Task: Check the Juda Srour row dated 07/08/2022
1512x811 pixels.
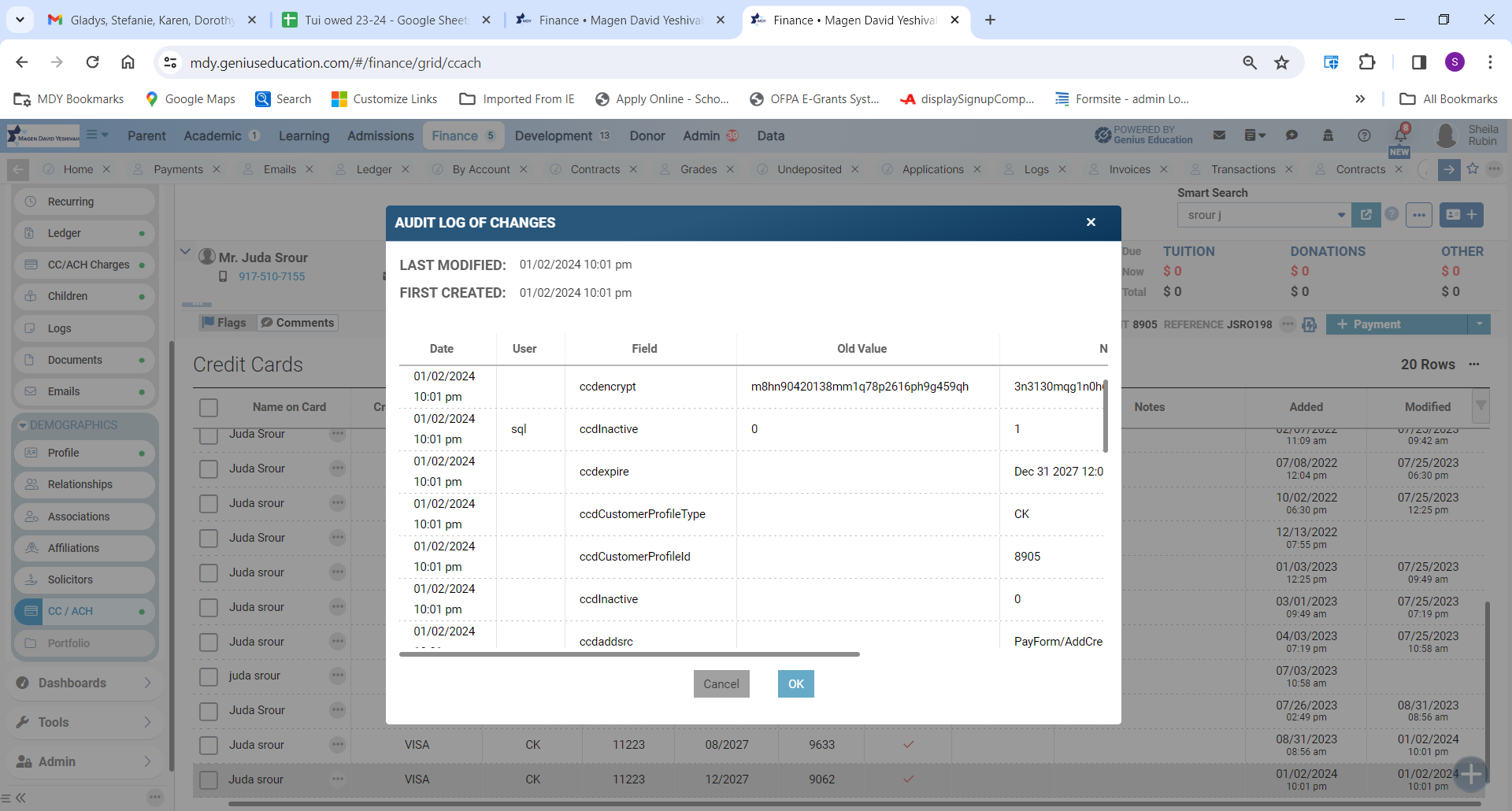Action: [x=209, y=469]
